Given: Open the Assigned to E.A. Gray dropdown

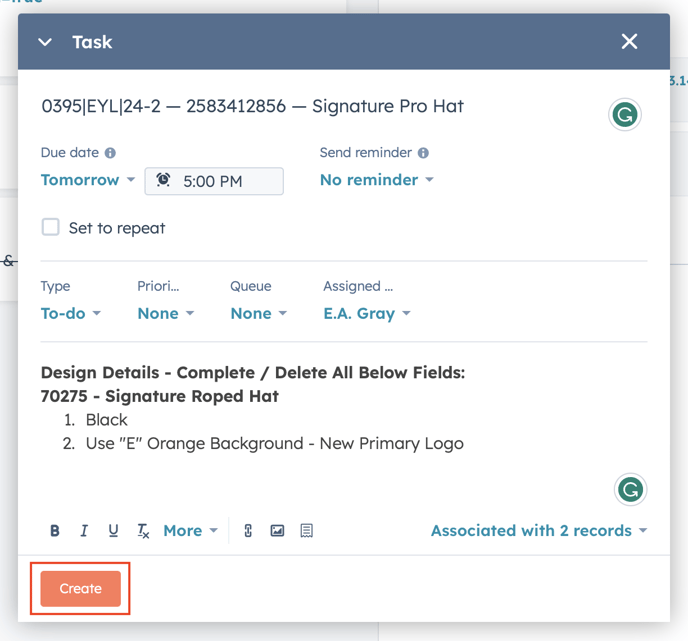Looking at the screenshot, I should [366, 313].
